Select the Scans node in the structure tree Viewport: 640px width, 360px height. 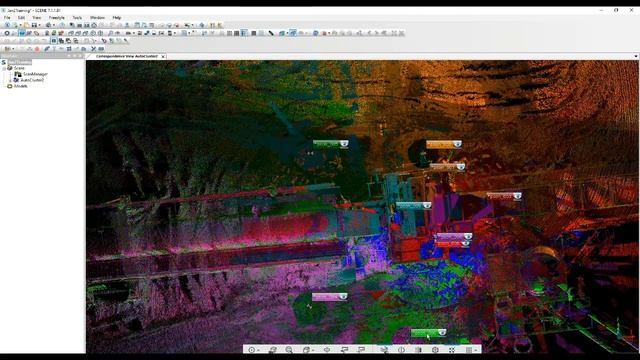19,68
